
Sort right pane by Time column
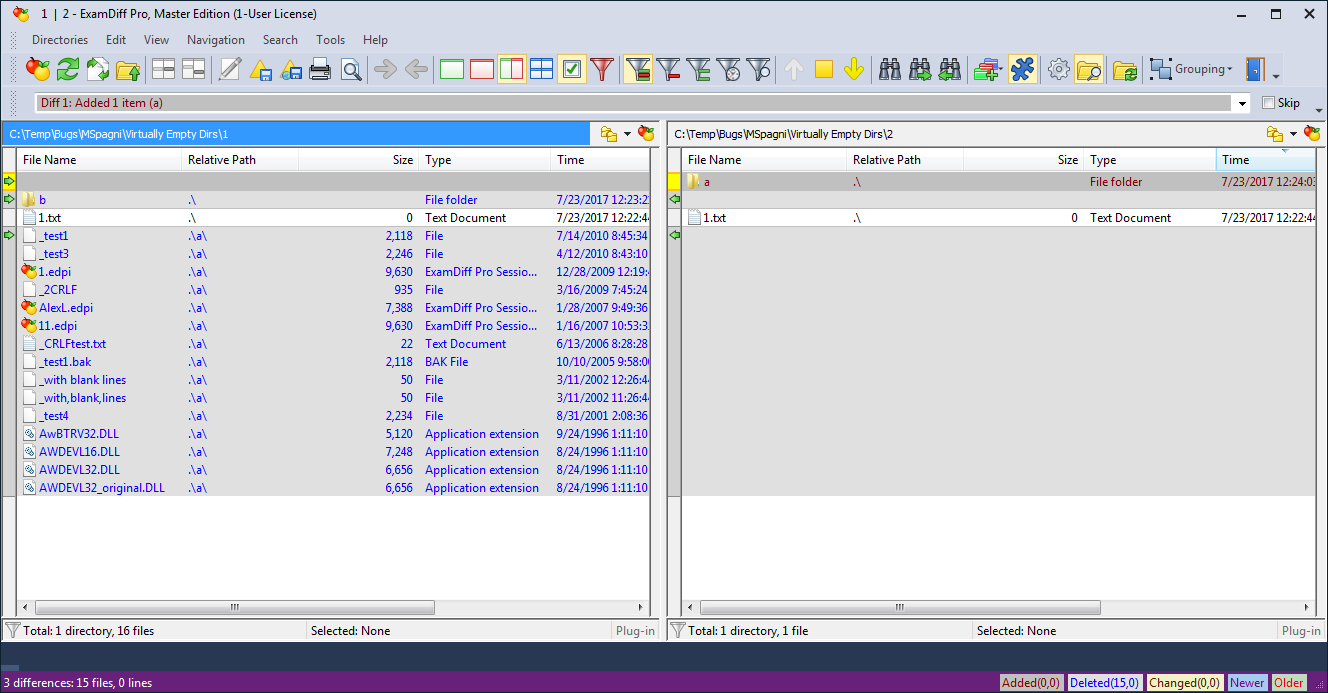click(x=1265, y=160)
